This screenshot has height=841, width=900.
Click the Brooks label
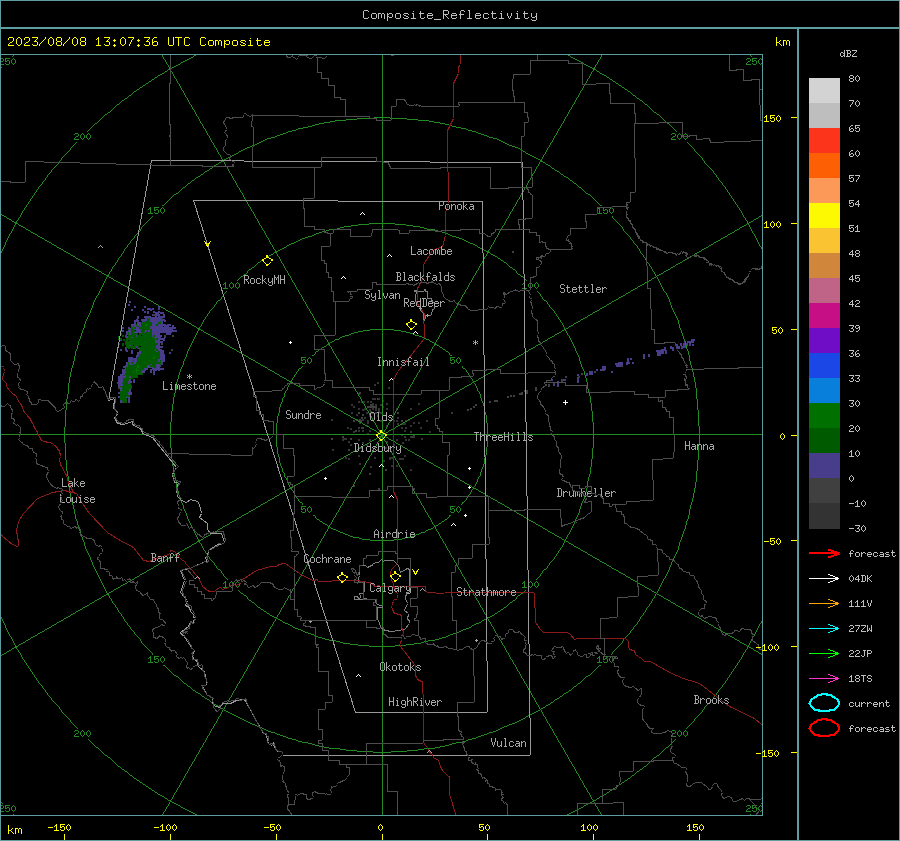[711, 700]
